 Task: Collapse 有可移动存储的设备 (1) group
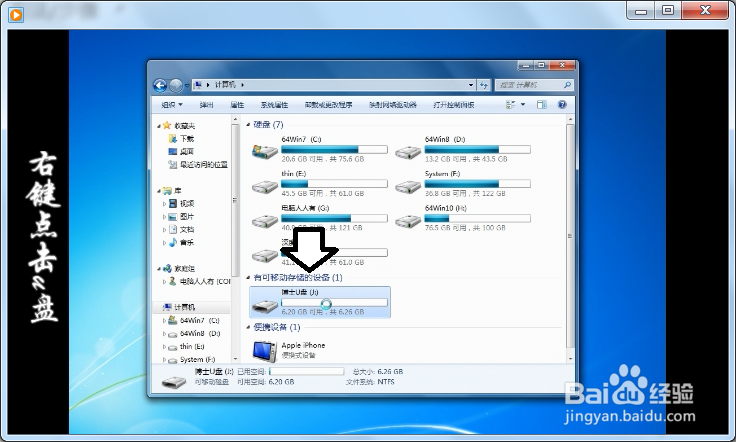point(248,277)
